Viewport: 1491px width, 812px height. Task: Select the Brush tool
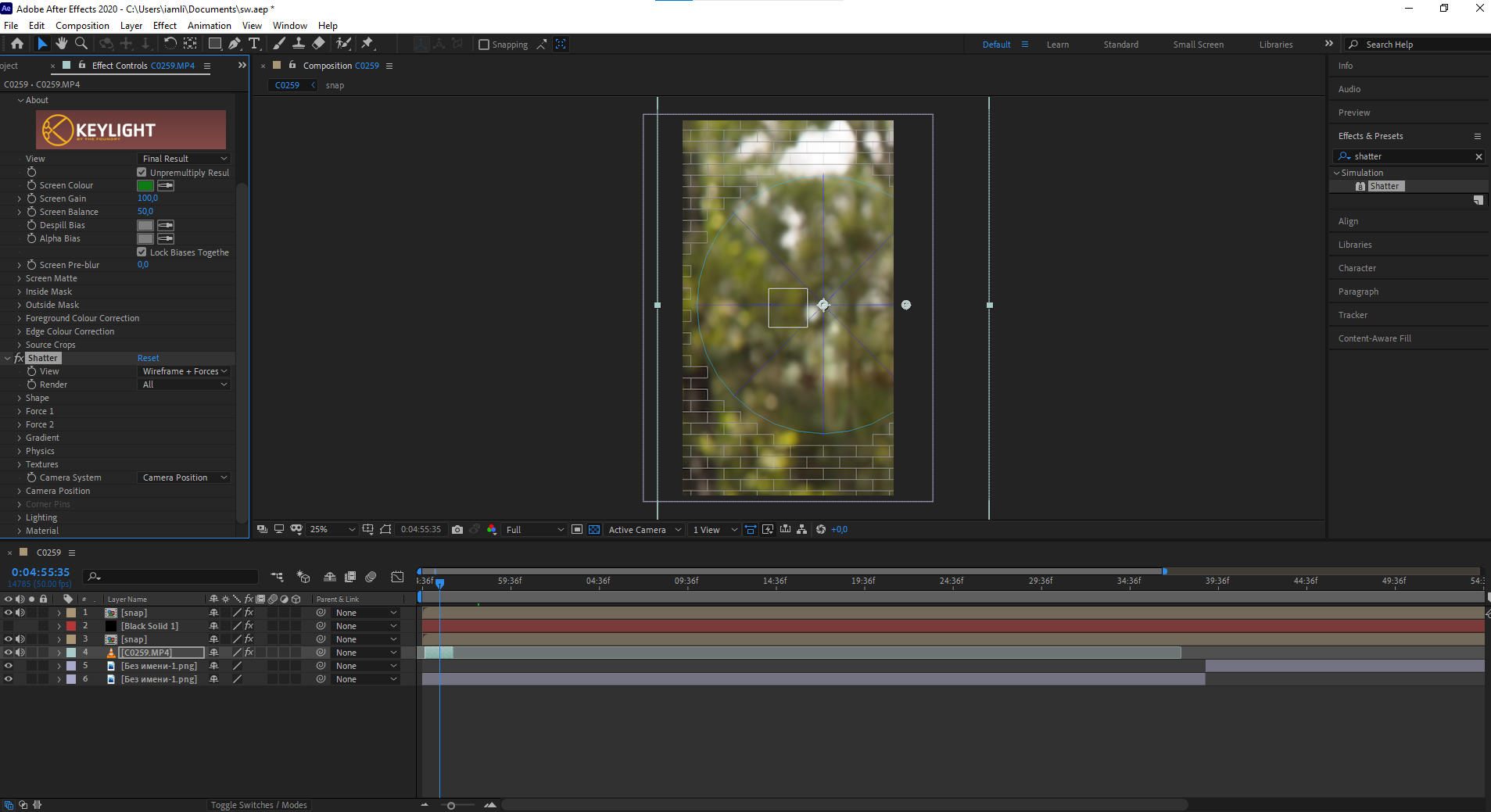coord(279,44)
